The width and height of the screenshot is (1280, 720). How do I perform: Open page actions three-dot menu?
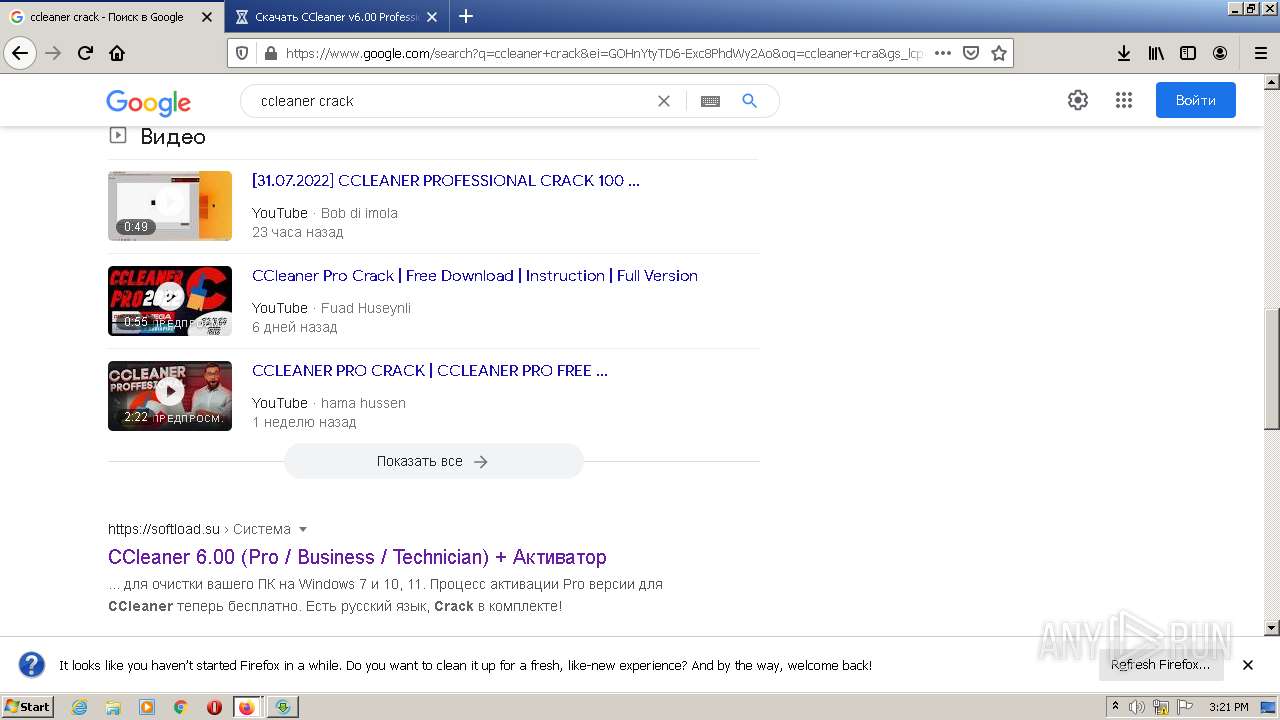coord(942,53)
